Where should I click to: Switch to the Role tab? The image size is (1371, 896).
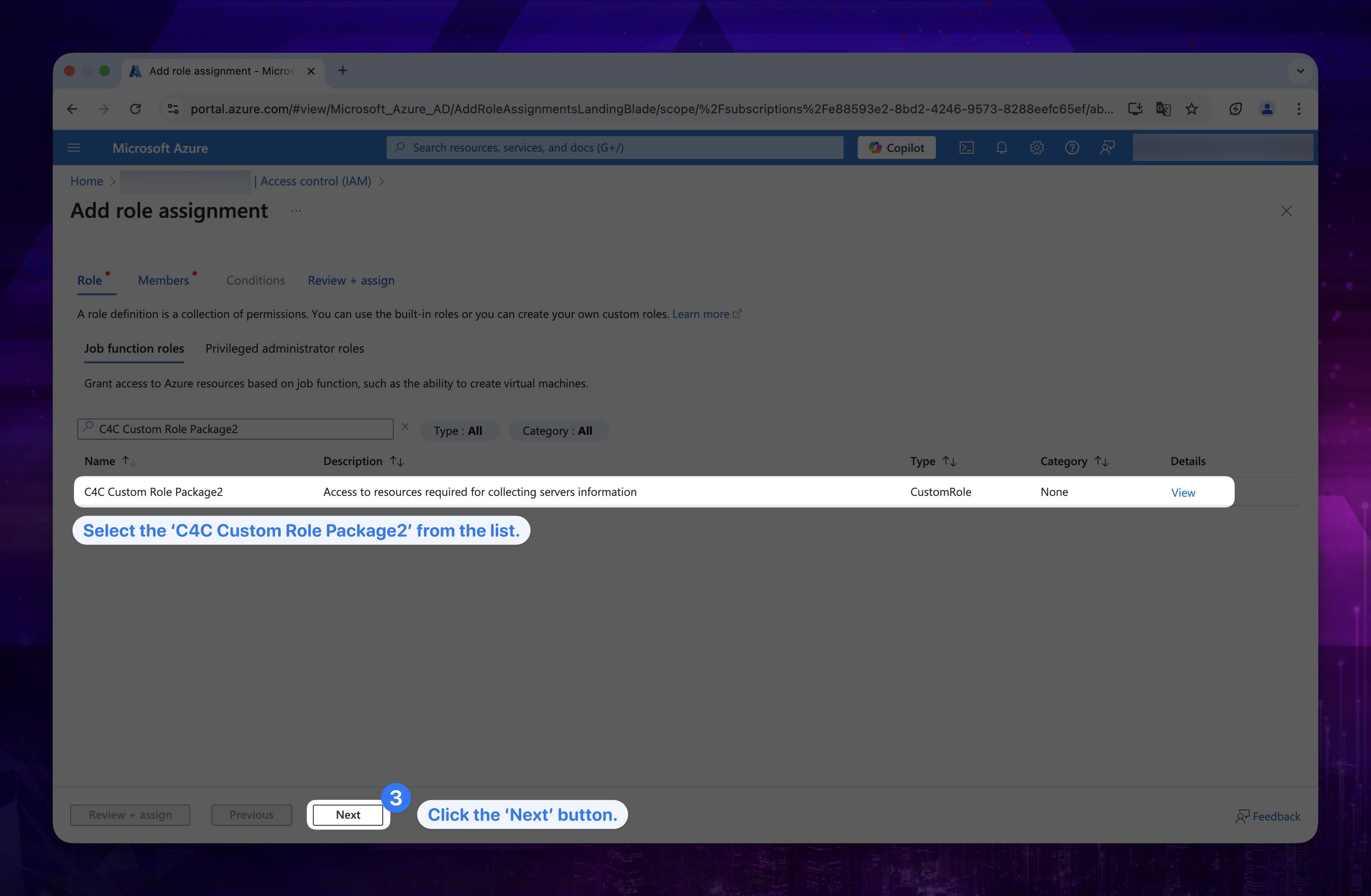pyautogui.click(x=90, y=280)
